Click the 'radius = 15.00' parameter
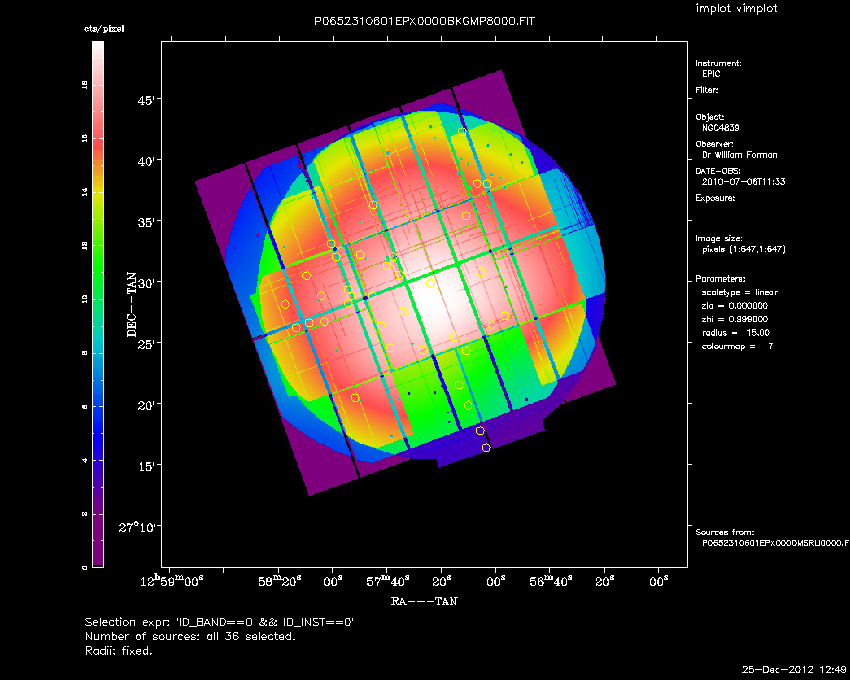Image resolution: width=850 pixels, height=680 pixels. point(736,333)
